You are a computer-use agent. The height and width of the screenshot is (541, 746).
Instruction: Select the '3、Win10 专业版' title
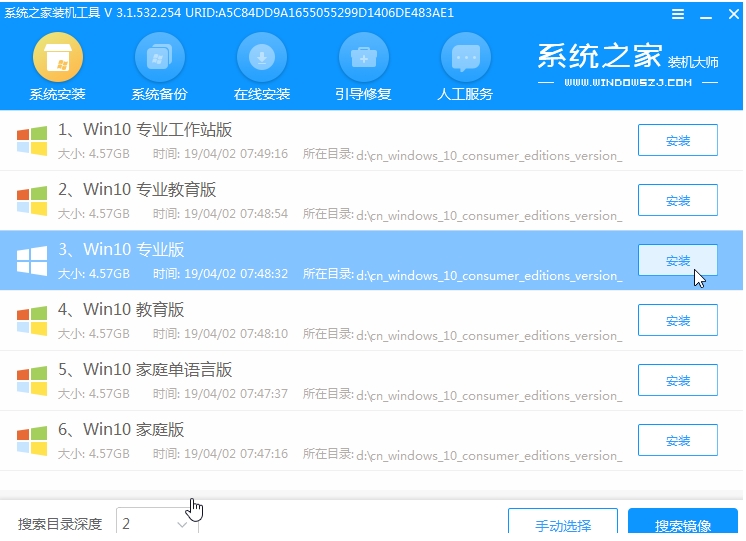click(x=121, y=249)
